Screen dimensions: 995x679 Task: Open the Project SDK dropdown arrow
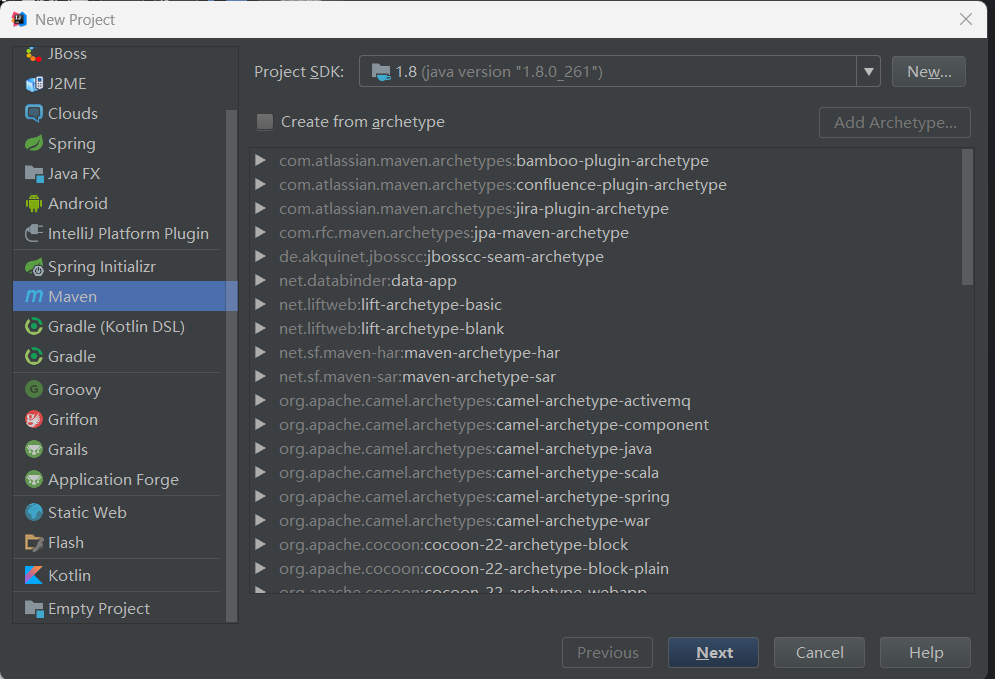tap(869, 72)
